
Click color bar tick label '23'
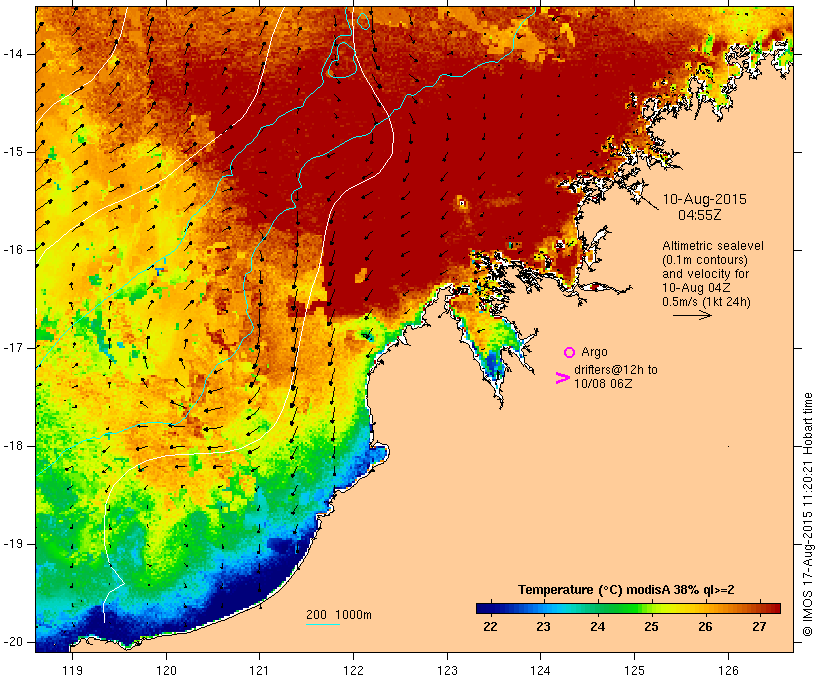pos(543,627)
